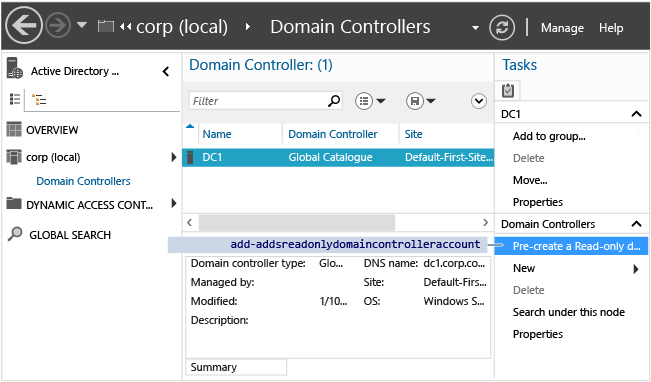This screenshot has width=651, height=382.
Task: Open the Summary tab
Action: pyautogui.click(x=236, y=367)
